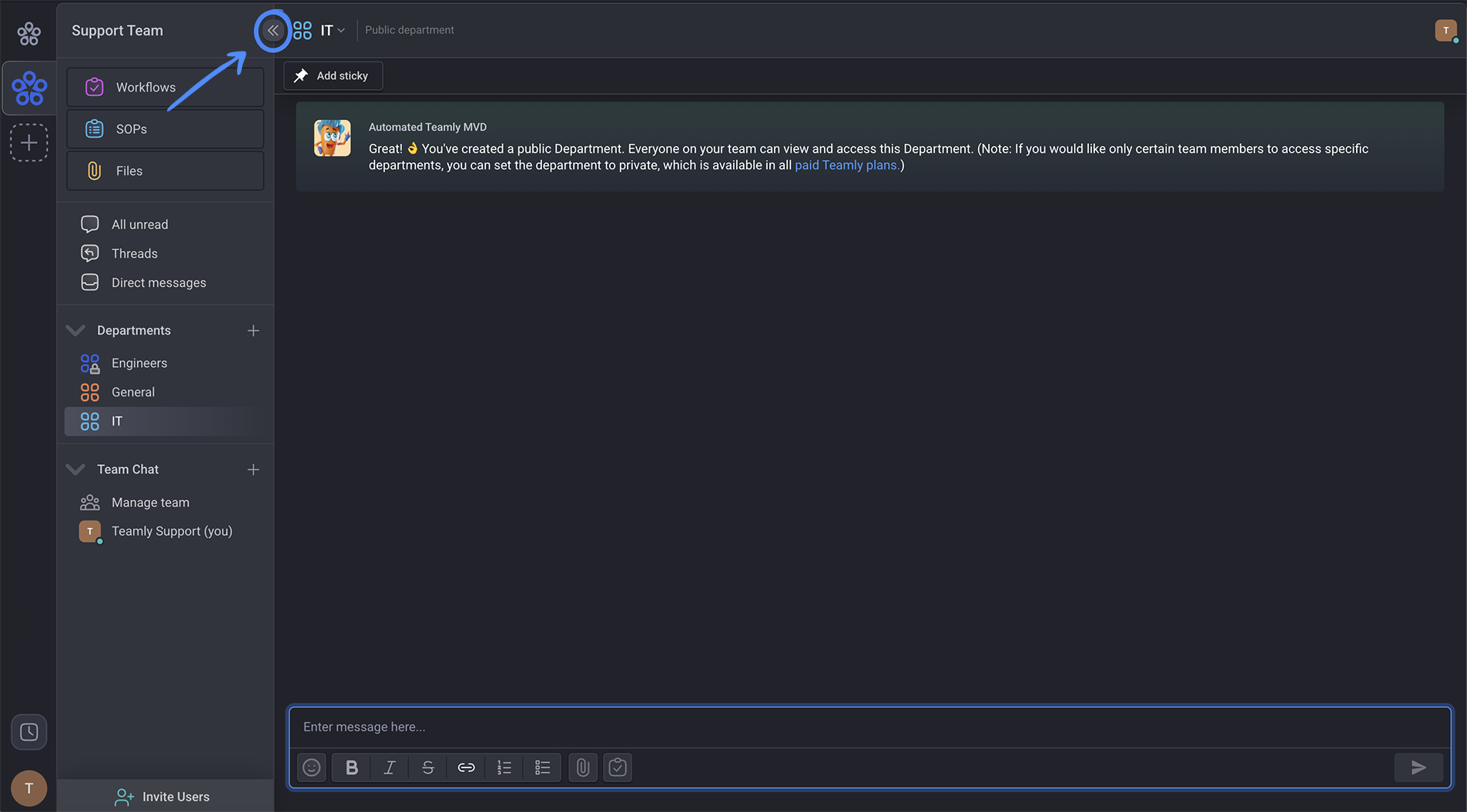Image resolution: width=1467 pixels, height=812 pixels.
Task: Toggle bold formatting
Action: pyautogui.click(x=351, y=767)
